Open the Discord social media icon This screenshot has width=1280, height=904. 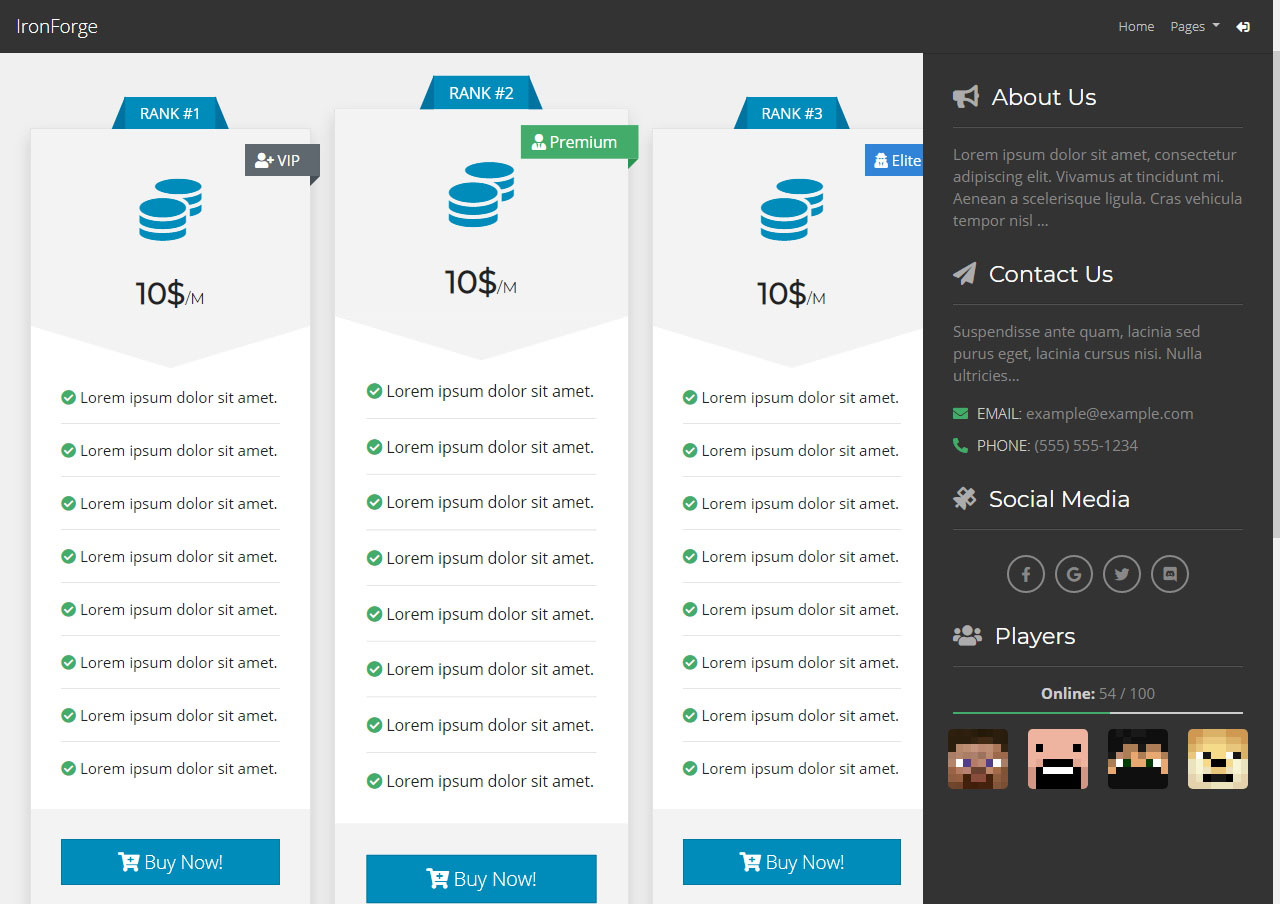pyautogui.click(x=1169, y=574)
